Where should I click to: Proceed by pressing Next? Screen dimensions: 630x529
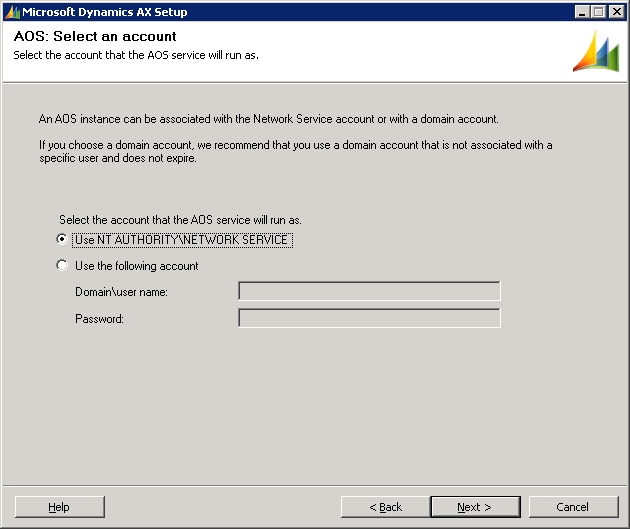[x=474, y=507]
